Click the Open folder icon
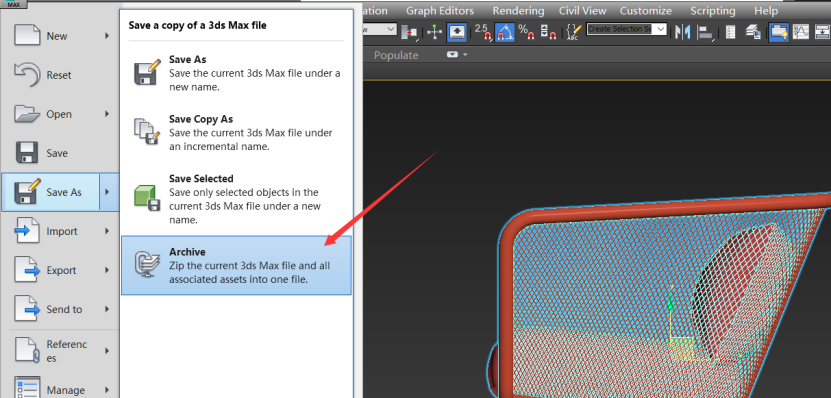 (26, 114)
